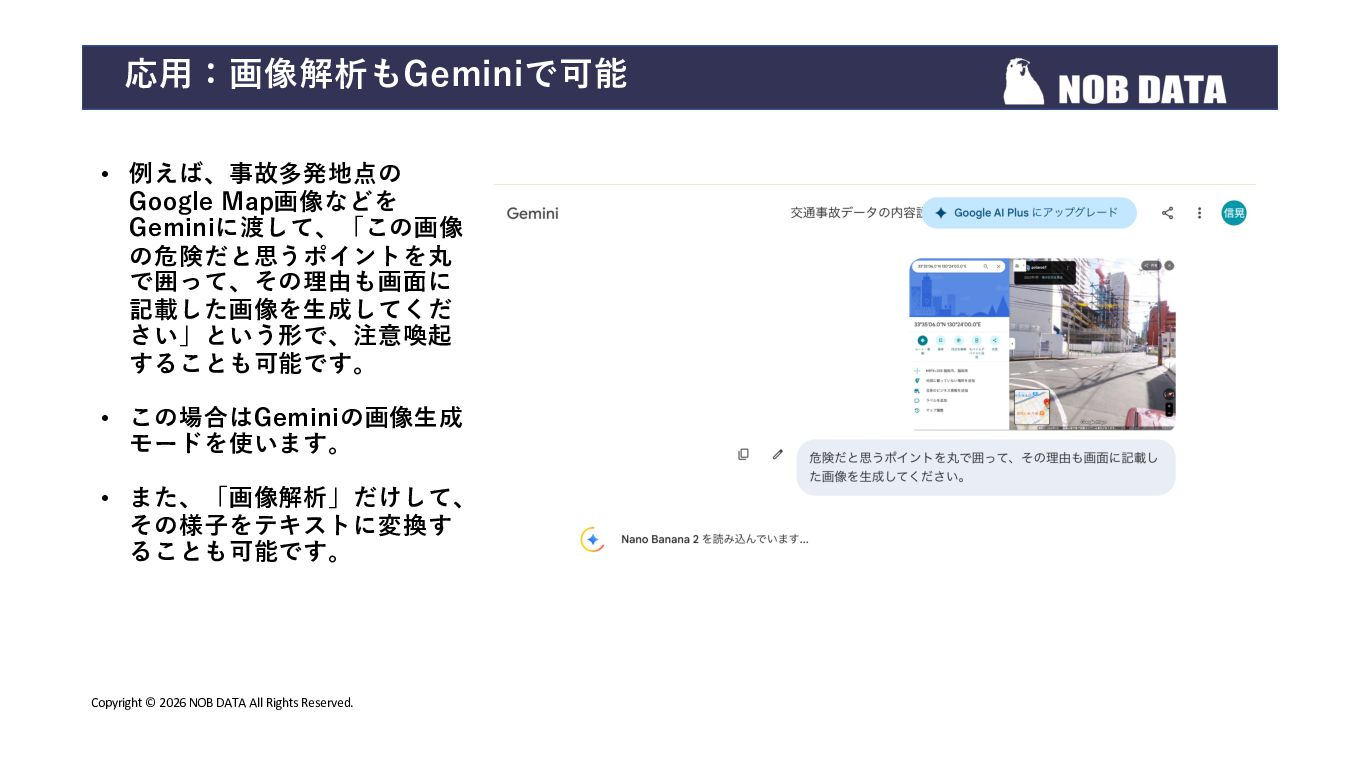Open the 交通事故データ conversation title
This screenshot has width=1361, height=765.
(x=856, y=213)
